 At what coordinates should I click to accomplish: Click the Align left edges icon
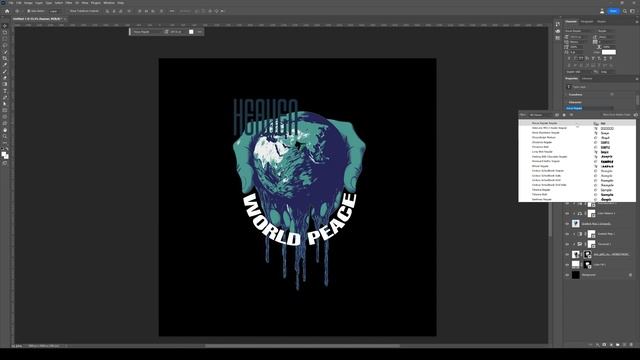point(107,11)
